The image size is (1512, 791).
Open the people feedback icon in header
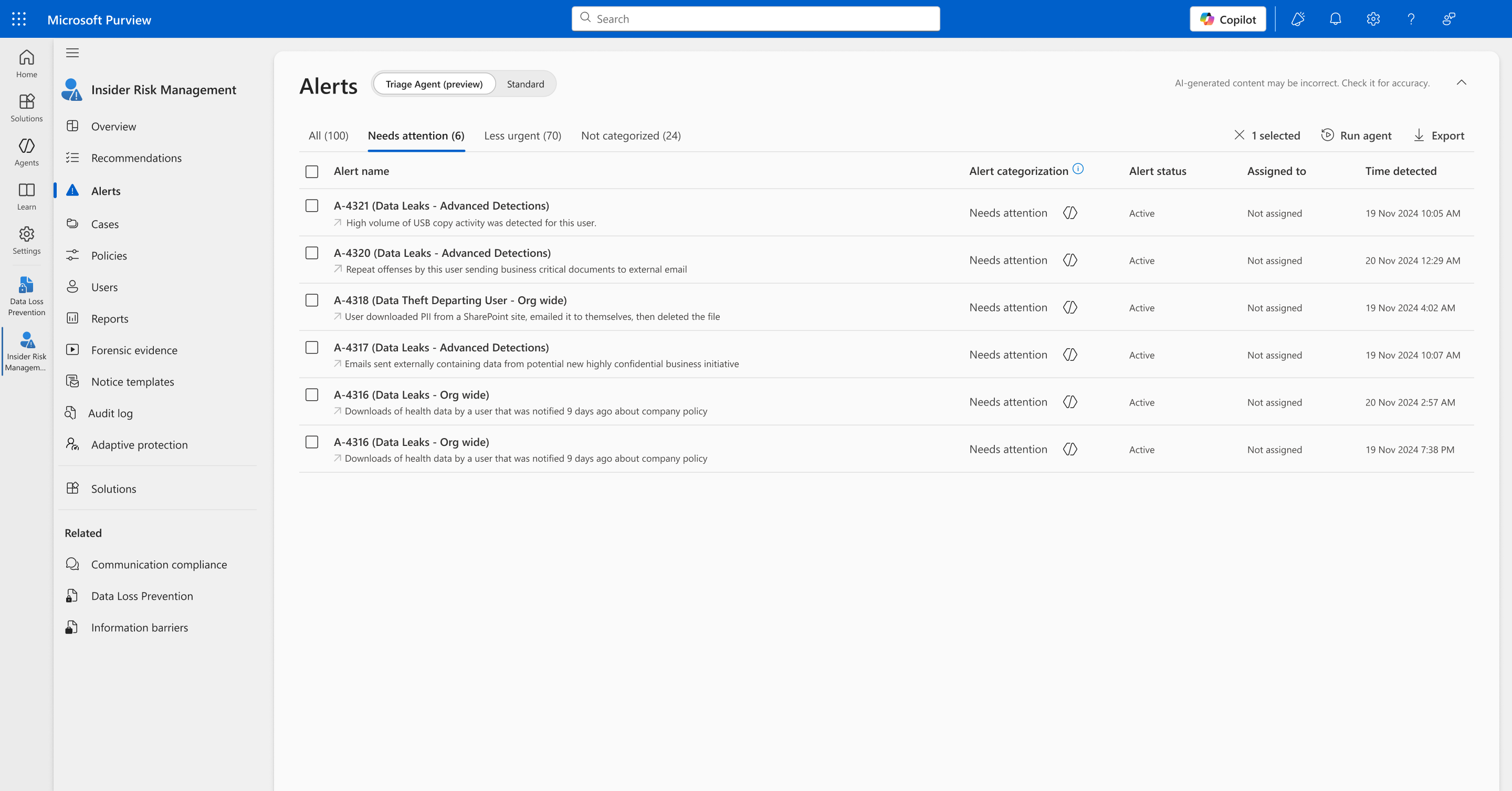1448,19
